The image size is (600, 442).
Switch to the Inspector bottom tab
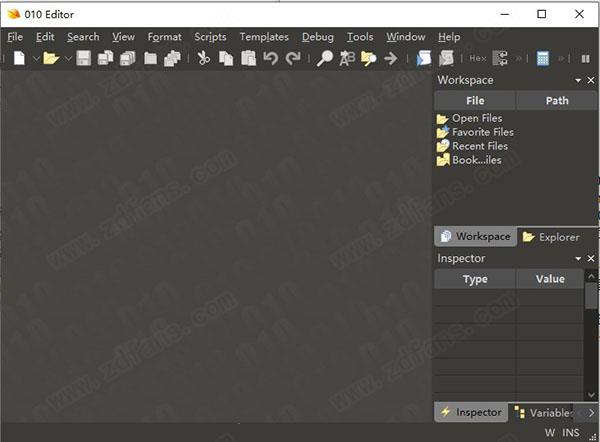tap(471, 412)
